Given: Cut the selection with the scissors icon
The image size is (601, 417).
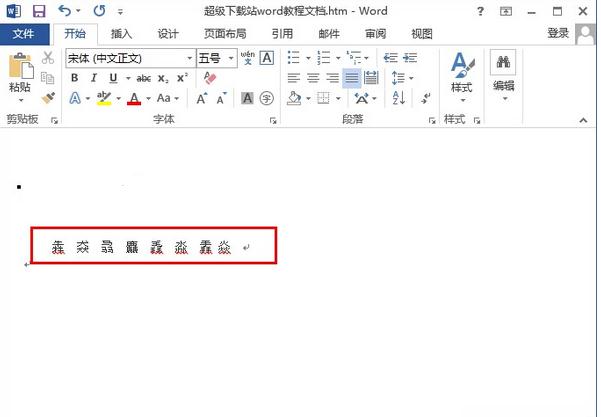Looking at the screenshot, I should [x=48, y=58].
